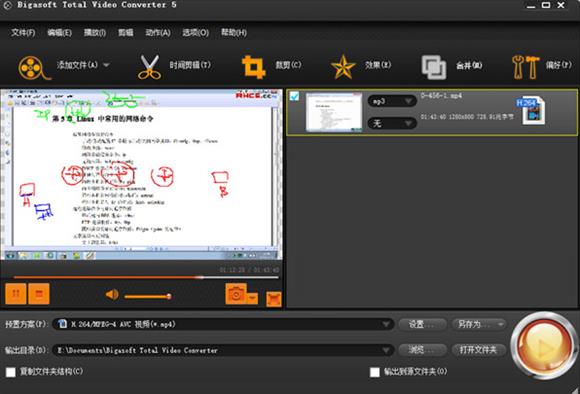This screenshot has width=580, height=394.
Task: Click the Open Folder button
Action: tap(479, 350)
